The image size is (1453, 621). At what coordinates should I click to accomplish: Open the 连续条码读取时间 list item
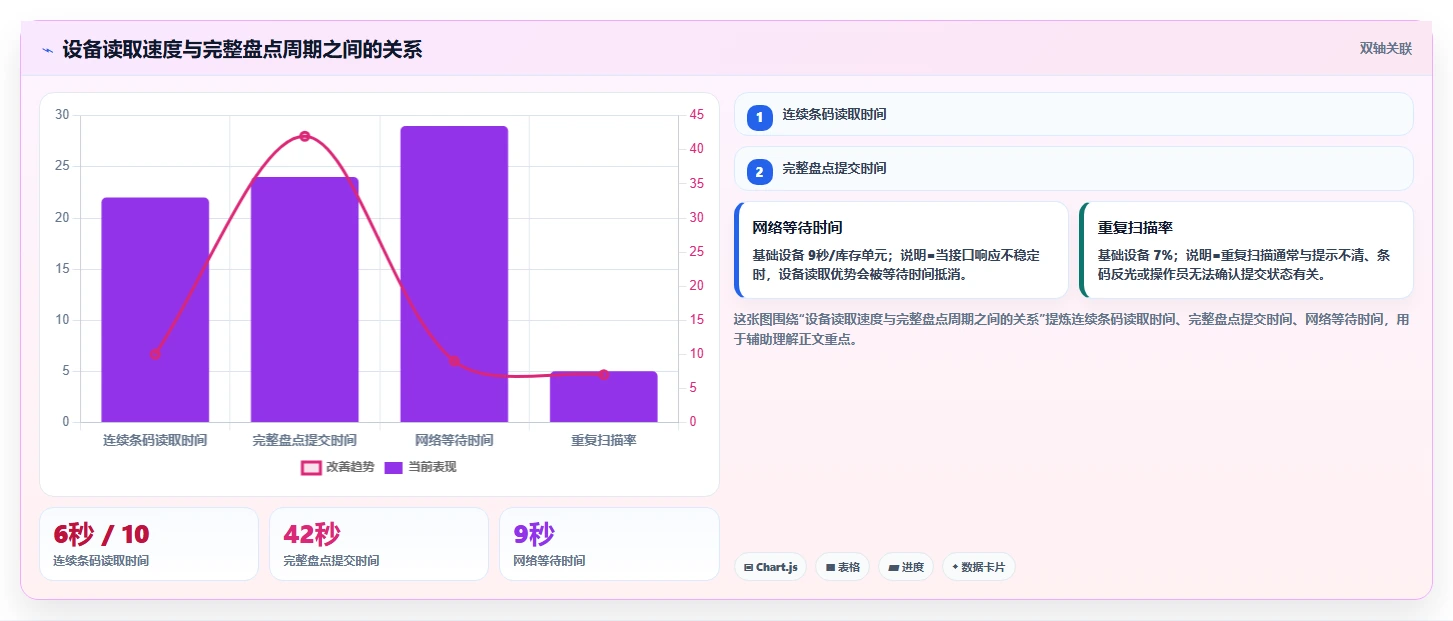click(x=1073, y=114)
